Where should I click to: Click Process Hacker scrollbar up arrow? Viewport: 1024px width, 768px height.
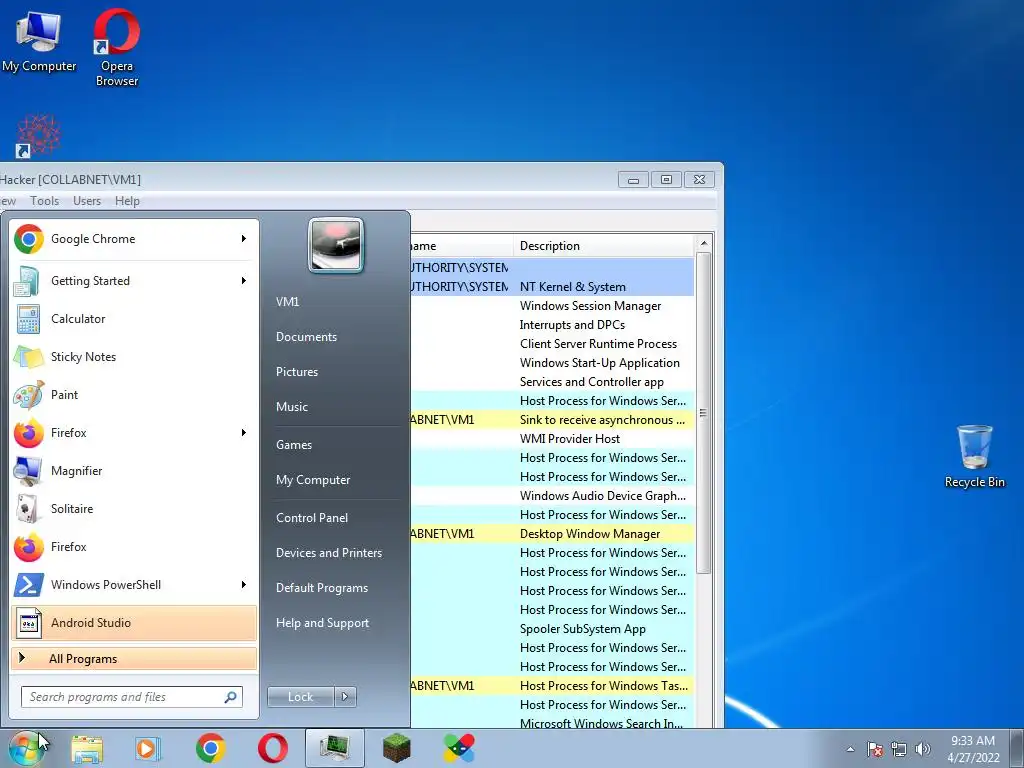703,244
